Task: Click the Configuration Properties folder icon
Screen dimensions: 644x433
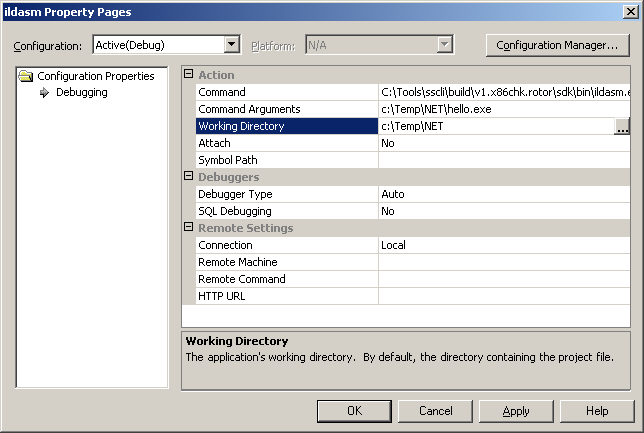Action: click(x=27, y=76)
